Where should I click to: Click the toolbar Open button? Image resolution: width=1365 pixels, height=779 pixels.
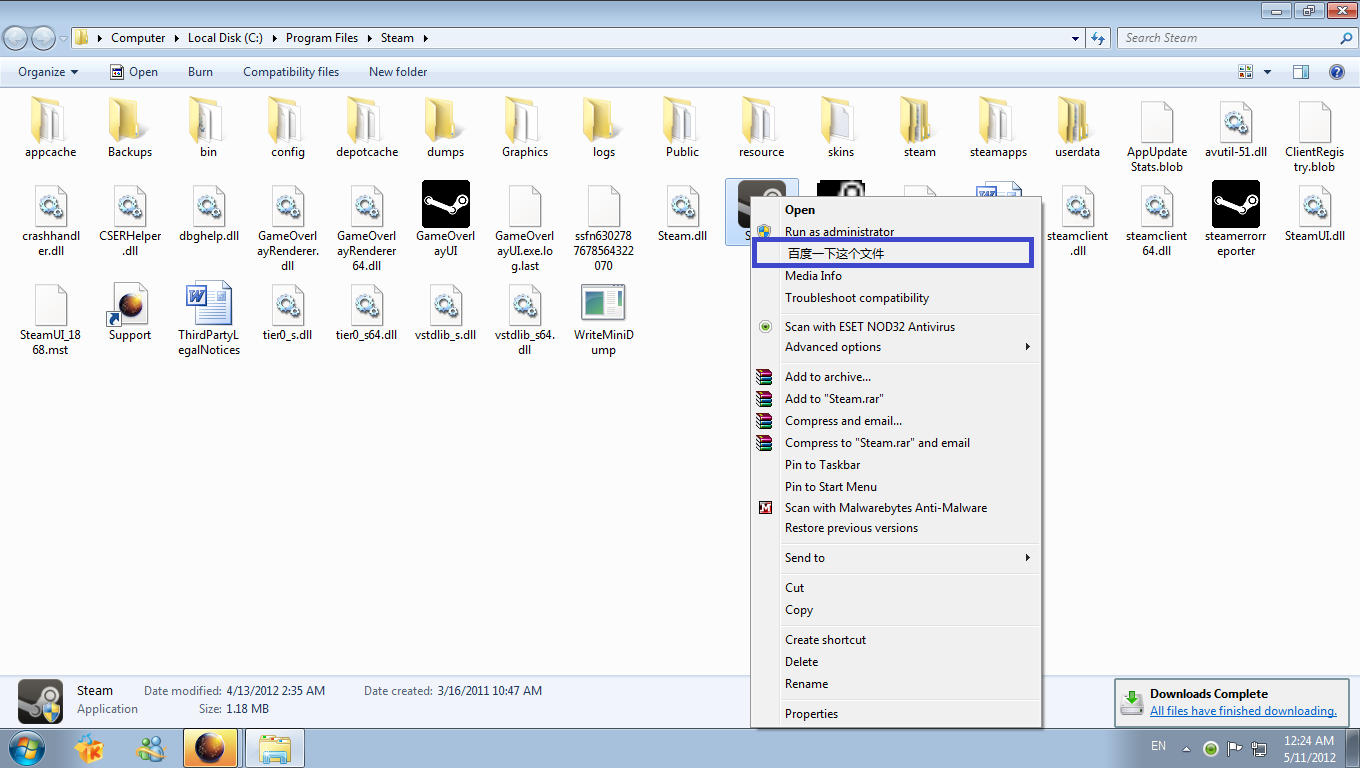click(x=134, y=72)
